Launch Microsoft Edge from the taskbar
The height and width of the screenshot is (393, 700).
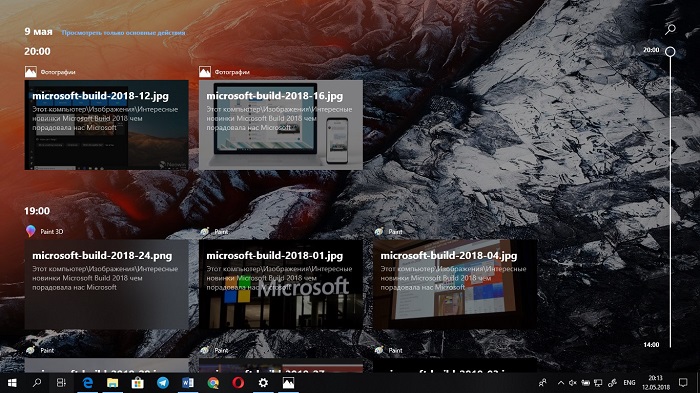[x=88, y=383]
